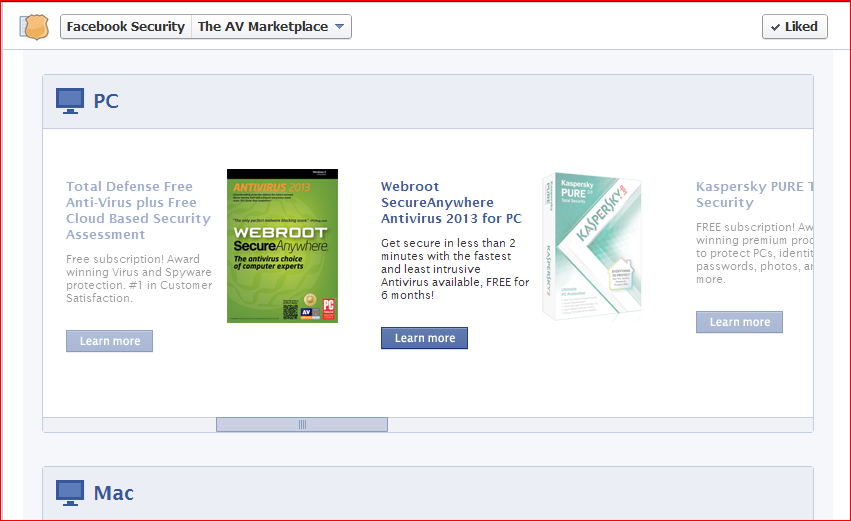The image size is (851, 521).
Task: Click the PC monitor icon
Action: tap(70, 101)
